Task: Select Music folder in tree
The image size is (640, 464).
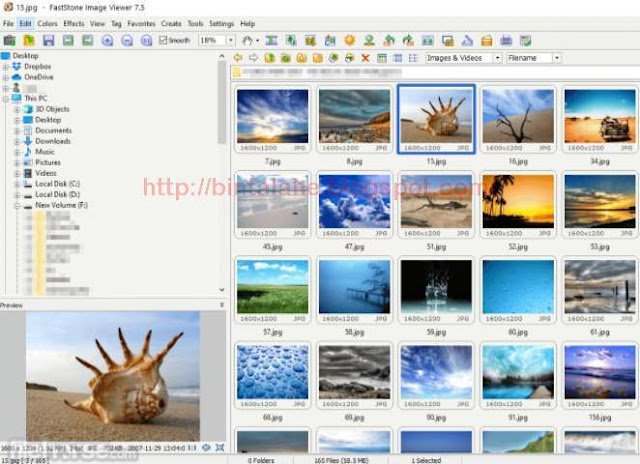Action: [x=45, y=152]
